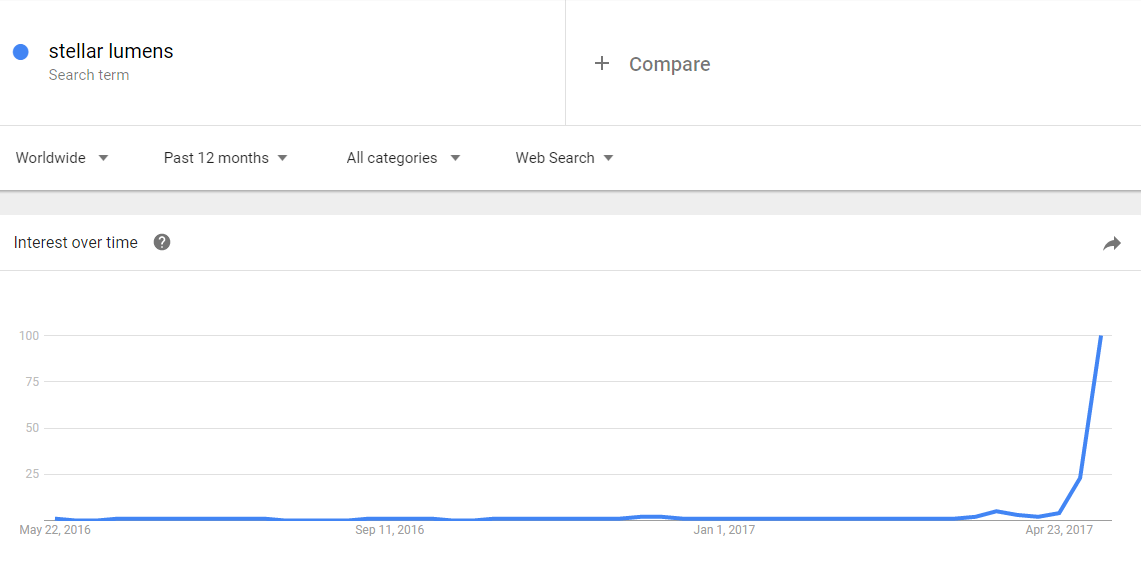The image size is (1141, 570).
Task: Click the Interest over time heading
Action: (76, 242)
